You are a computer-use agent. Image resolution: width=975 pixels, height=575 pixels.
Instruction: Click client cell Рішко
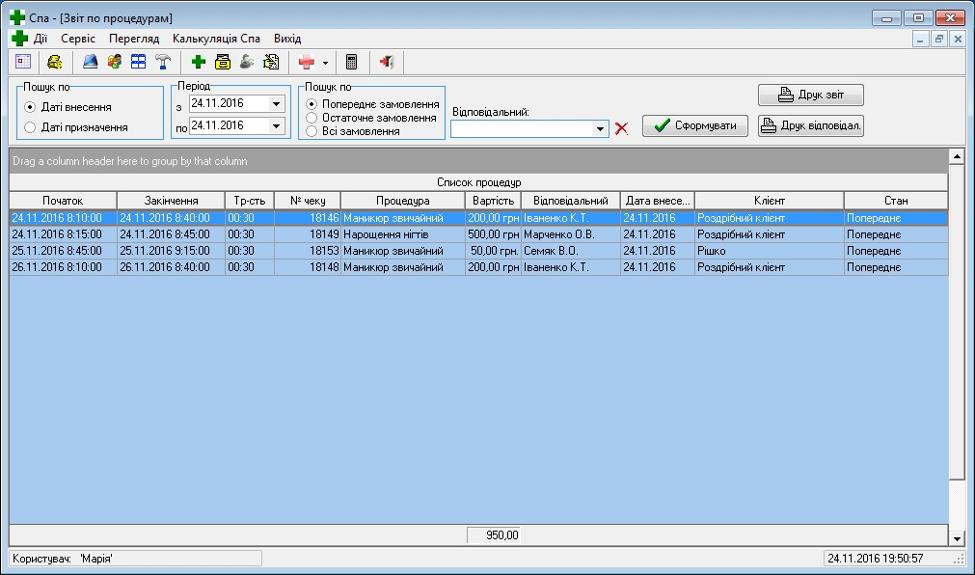click(769, 251)
